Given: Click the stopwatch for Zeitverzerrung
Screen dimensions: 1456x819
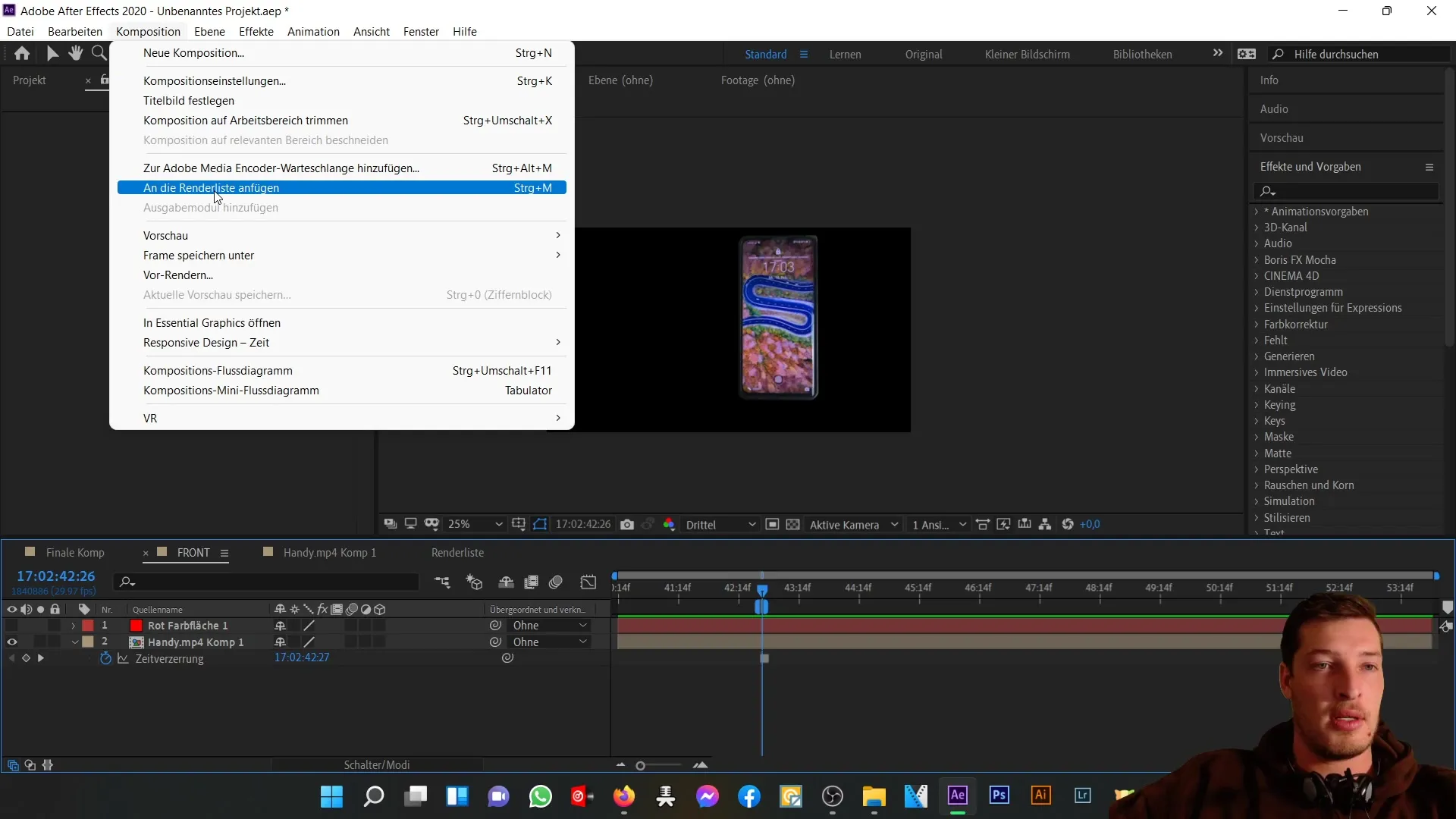Looking at the screenshot, I should point(105,658).
